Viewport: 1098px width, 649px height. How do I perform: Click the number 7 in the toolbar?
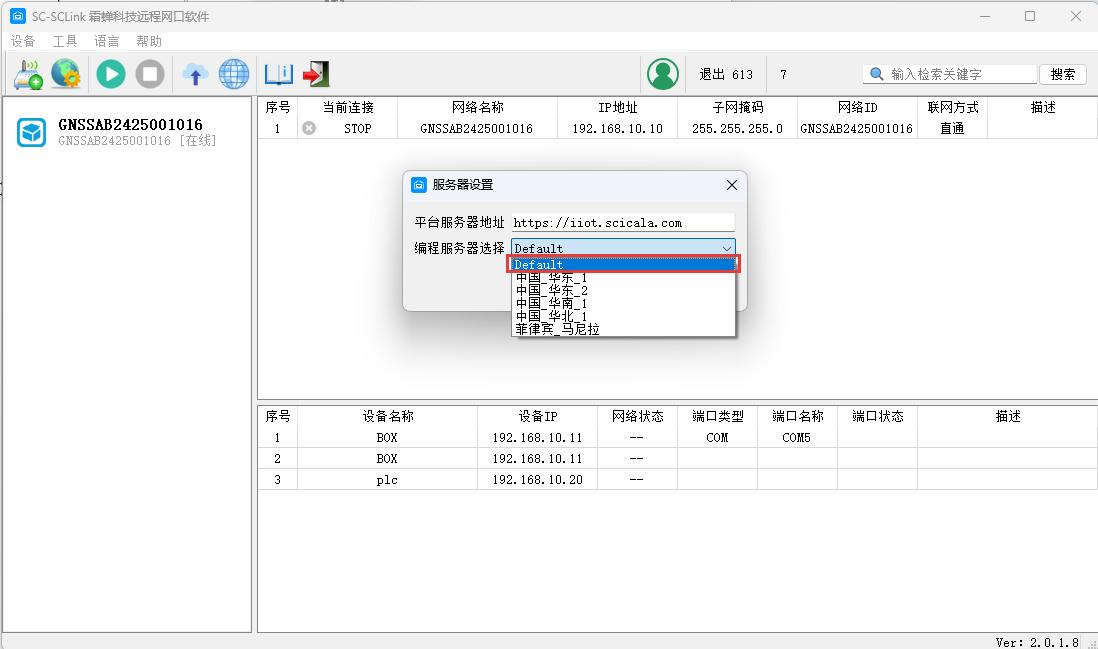coord(783,74)
